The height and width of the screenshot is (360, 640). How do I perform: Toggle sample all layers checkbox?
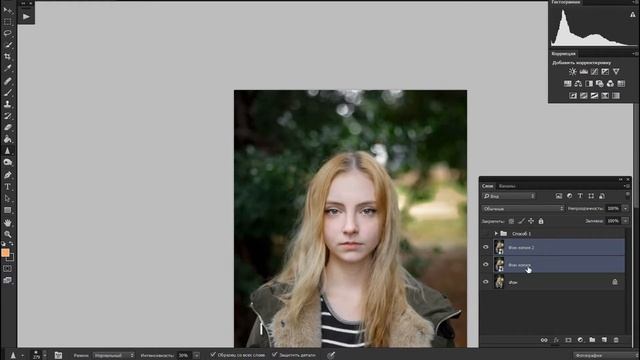coord(213,355)
